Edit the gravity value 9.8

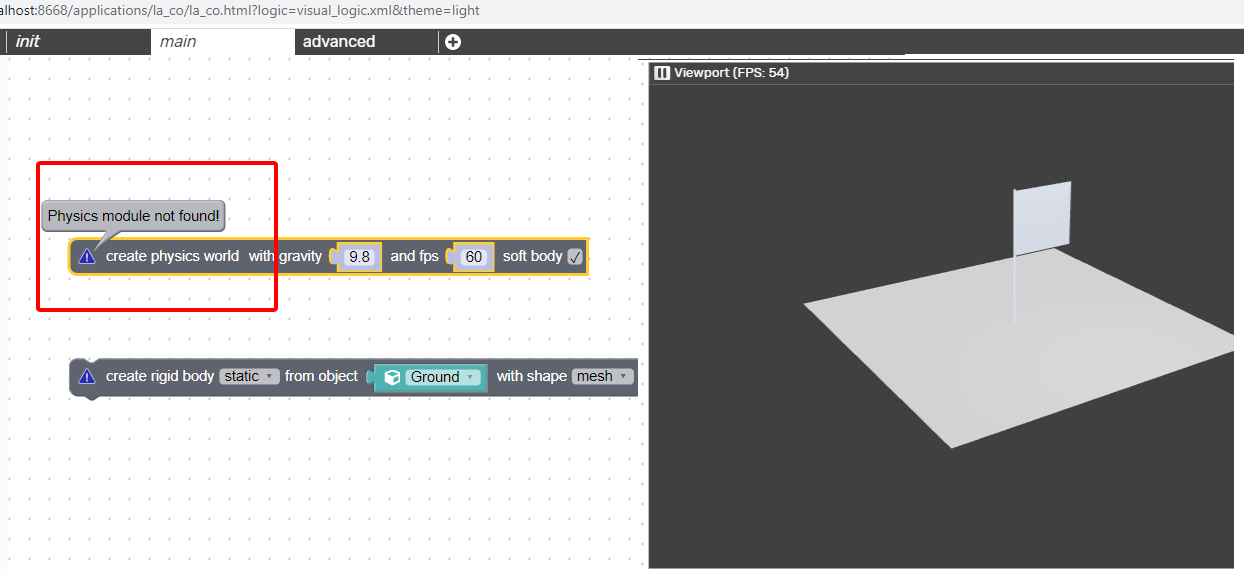(358, 257)
